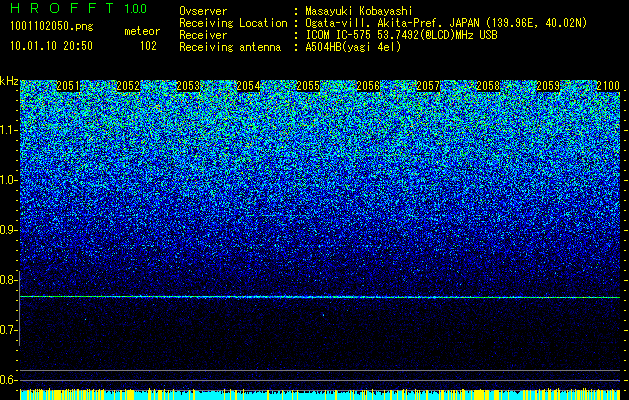Click the 2059 time marker
The image size is (629, 400).
(548, 86)
